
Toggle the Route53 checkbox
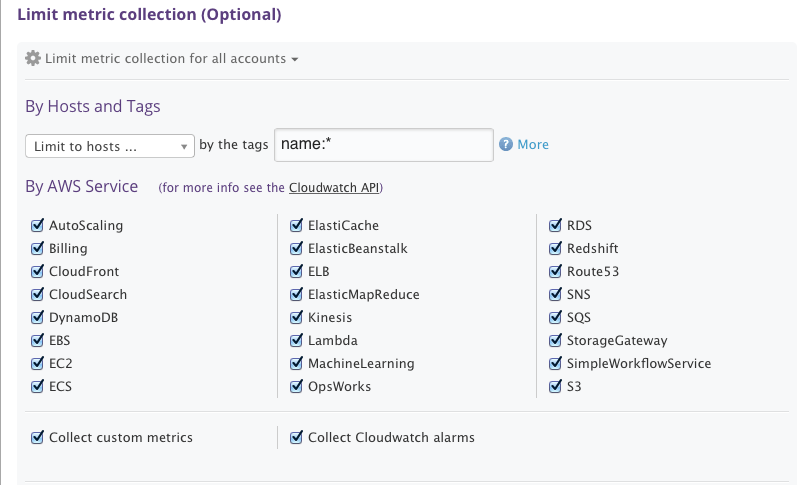556,271
